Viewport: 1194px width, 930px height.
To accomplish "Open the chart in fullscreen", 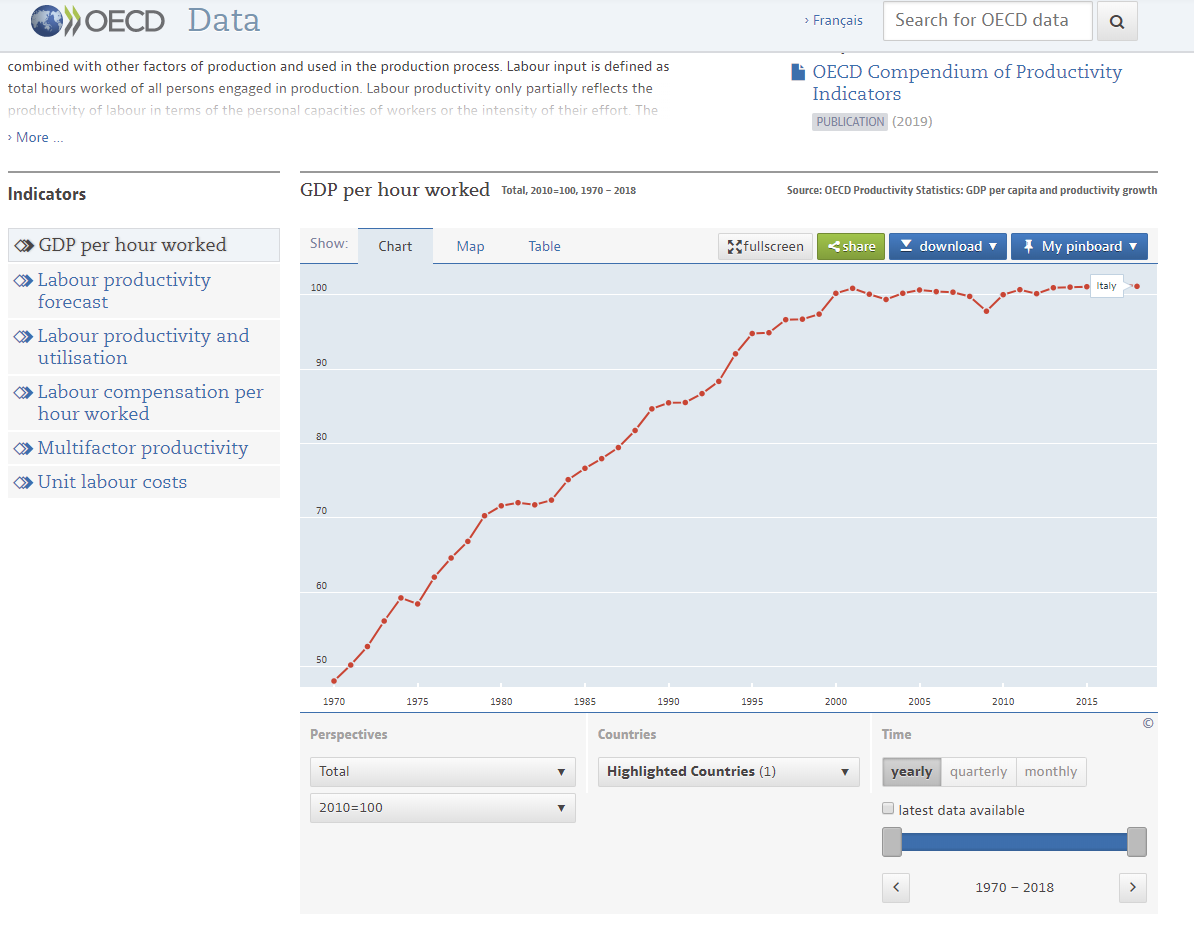I will pyautogui.click(x=766, y=246).
